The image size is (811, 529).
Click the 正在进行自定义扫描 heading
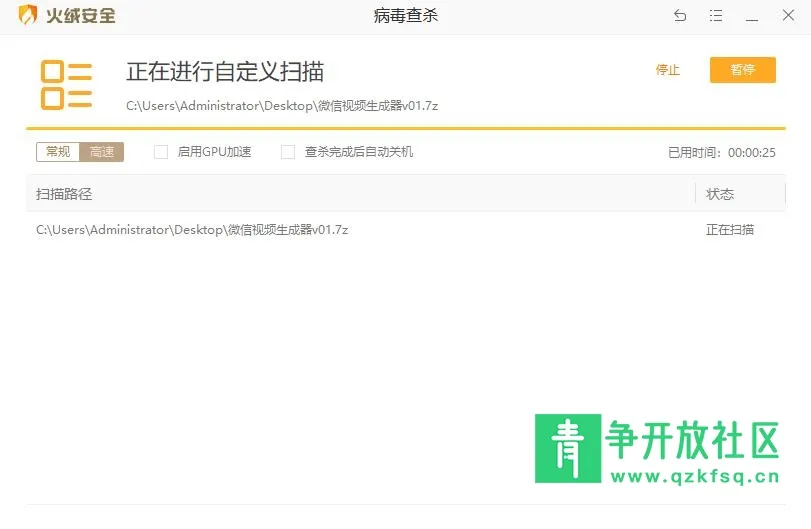pyautogui.click(x=225, y=71)
